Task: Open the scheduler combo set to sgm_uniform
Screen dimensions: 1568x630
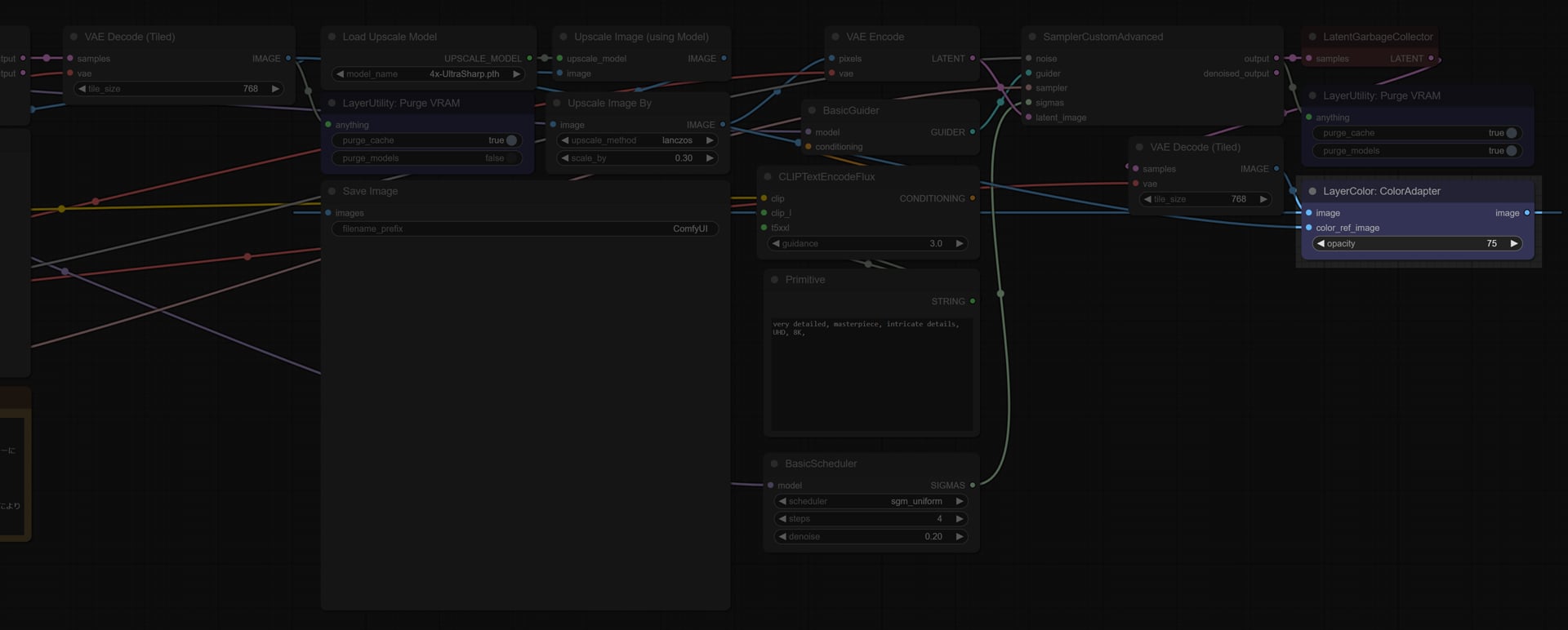Action: tap(871, 501)
